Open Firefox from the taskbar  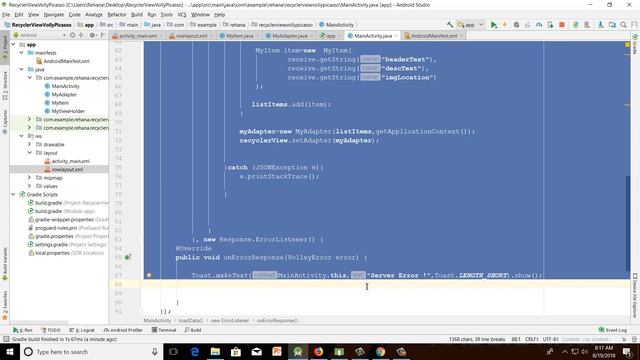(x=318, y=351)
